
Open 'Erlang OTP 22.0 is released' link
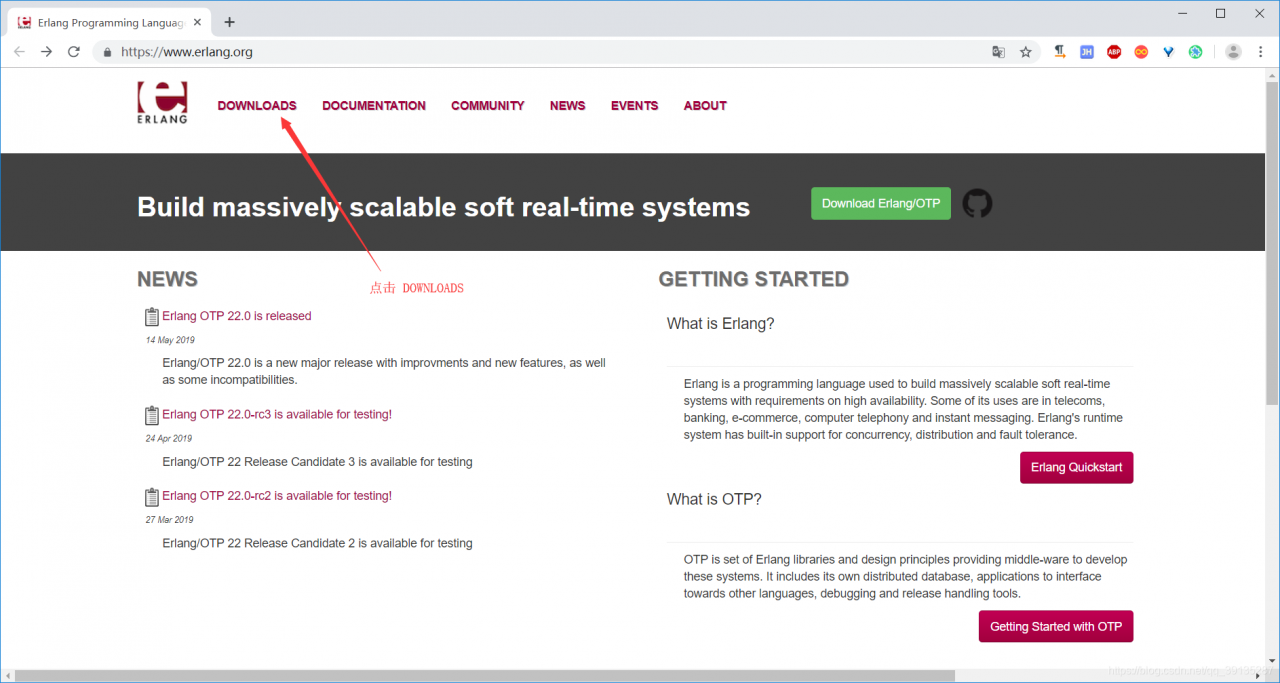pos(237,316)
